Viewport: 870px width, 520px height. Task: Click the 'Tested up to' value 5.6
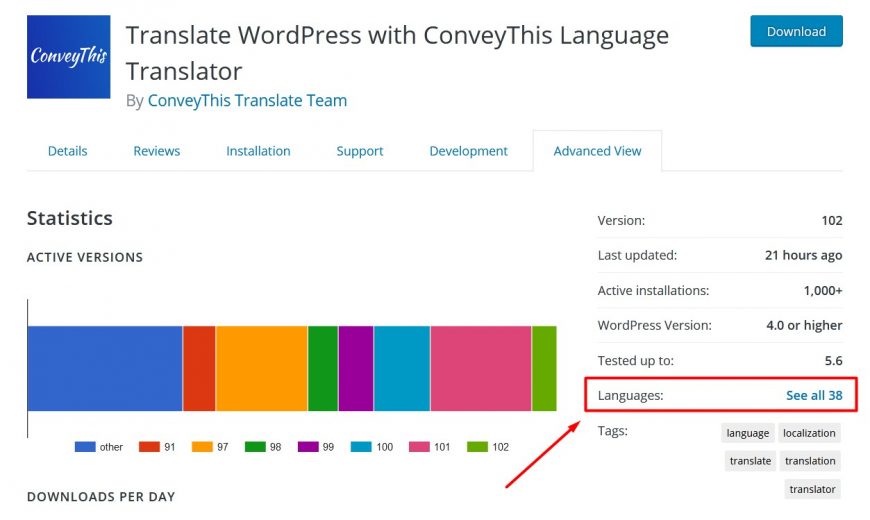click(x=833, y=361)
